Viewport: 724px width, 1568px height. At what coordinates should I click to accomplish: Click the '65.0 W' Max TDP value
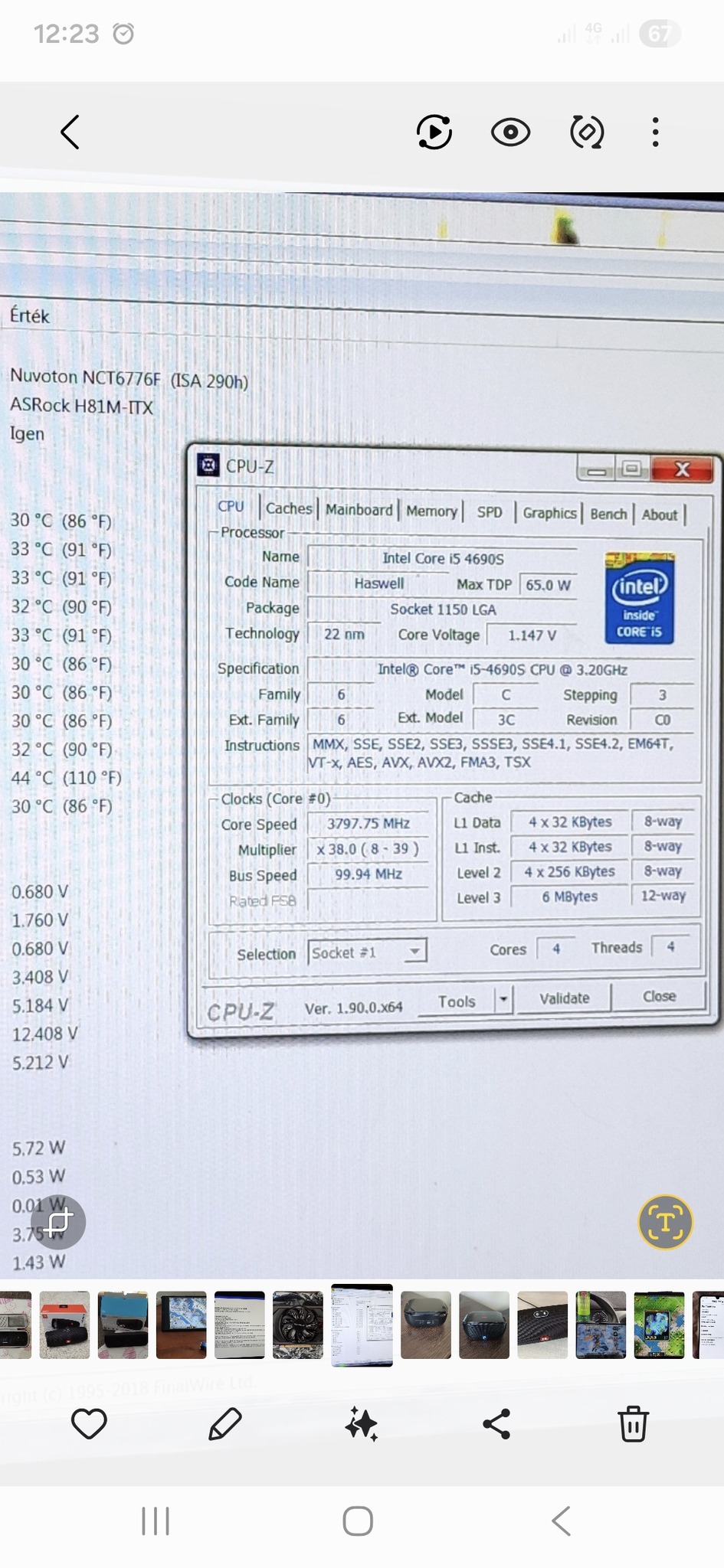[x=548, y=585]
